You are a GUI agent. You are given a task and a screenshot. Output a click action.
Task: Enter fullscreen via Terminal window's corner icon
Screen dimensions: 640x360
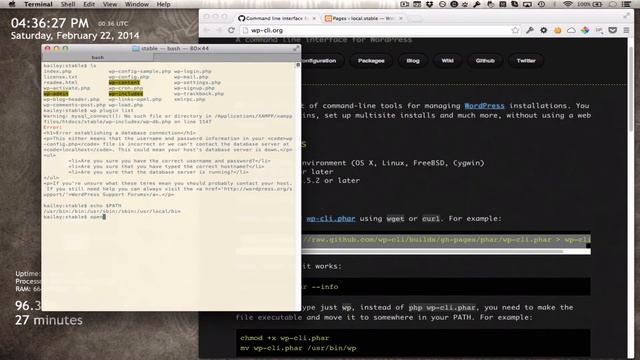point(296,49)
